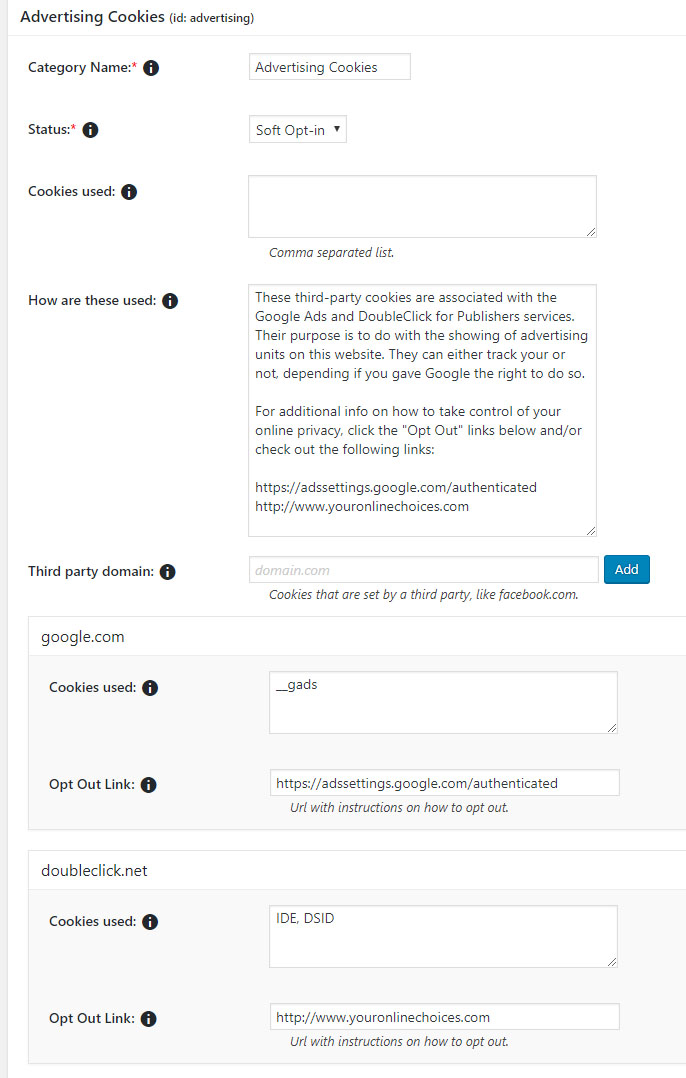Click info icon beside Category Name
686x1078 pixels.
point(151,68)
